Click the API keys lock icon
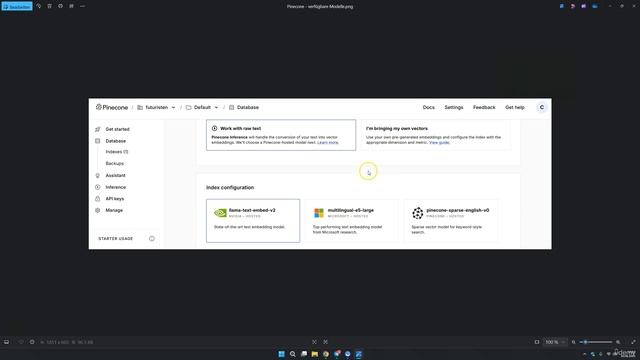The height and width of the screenshot is (360, 640). pyautogui.click(x=98, y=199)
